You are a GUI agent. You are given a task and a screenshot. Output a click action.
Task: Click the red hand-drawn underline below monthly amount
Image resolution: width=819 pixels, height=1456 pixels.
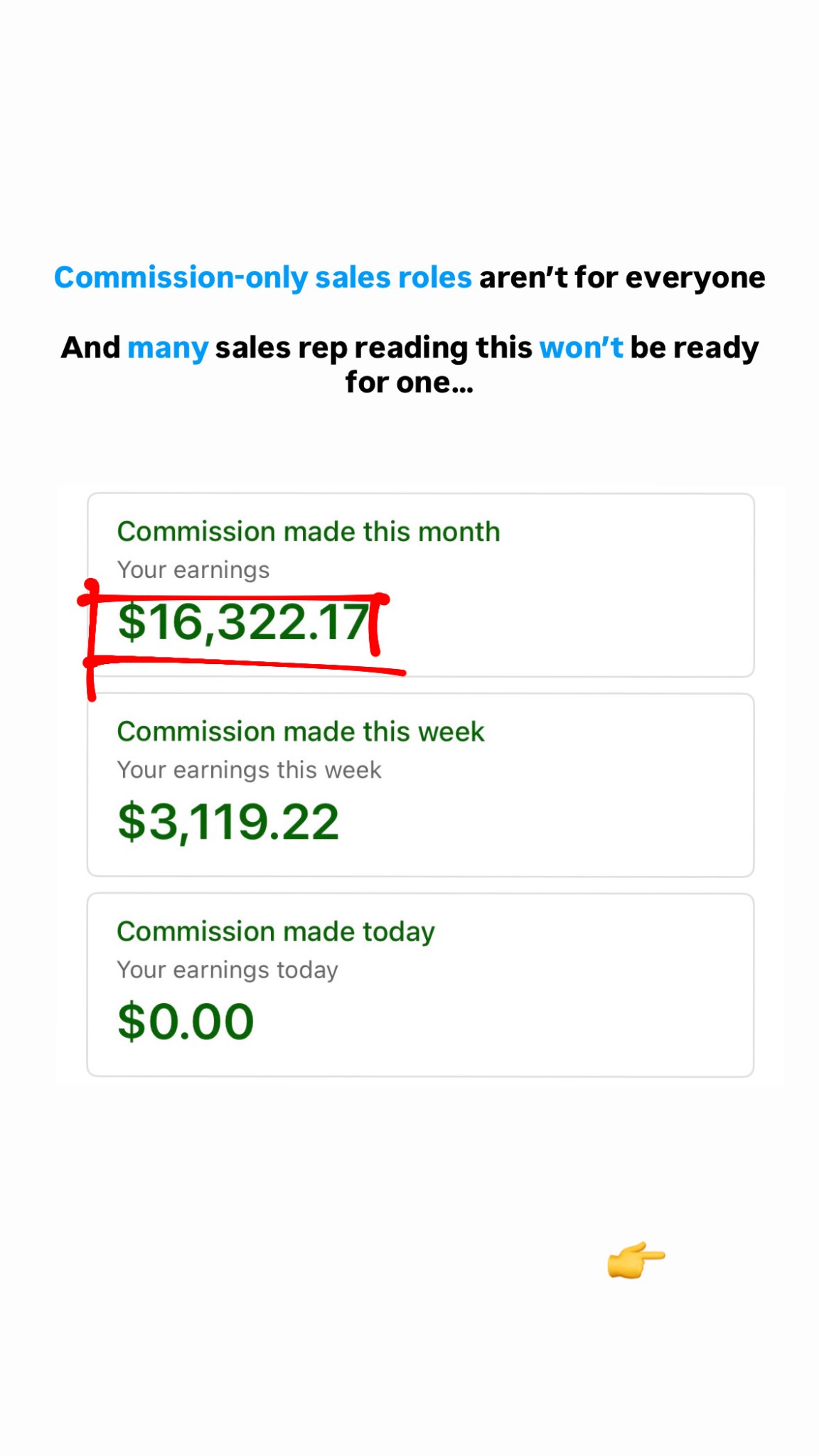pyautogui.click(x=245, y=665)
